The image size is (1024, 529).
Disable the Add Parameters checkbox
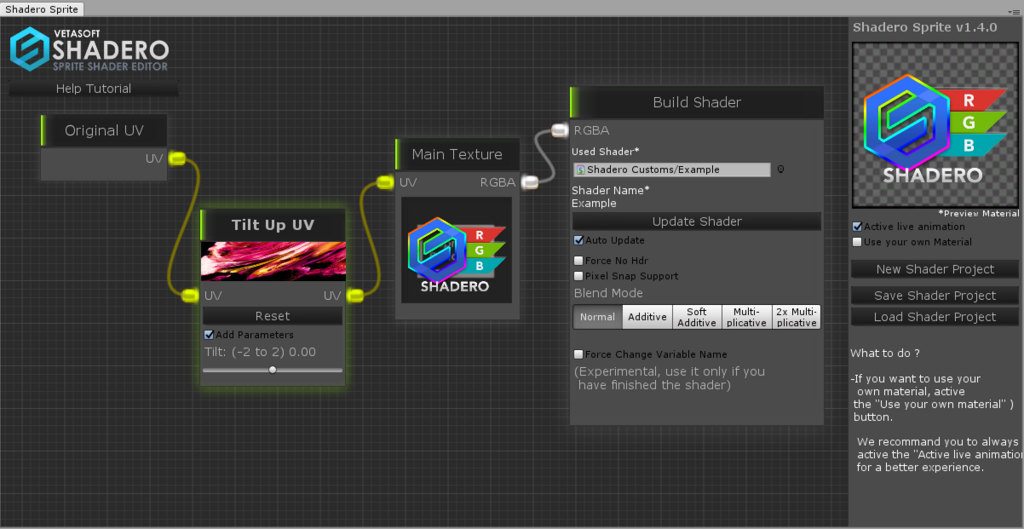[209, 334]
